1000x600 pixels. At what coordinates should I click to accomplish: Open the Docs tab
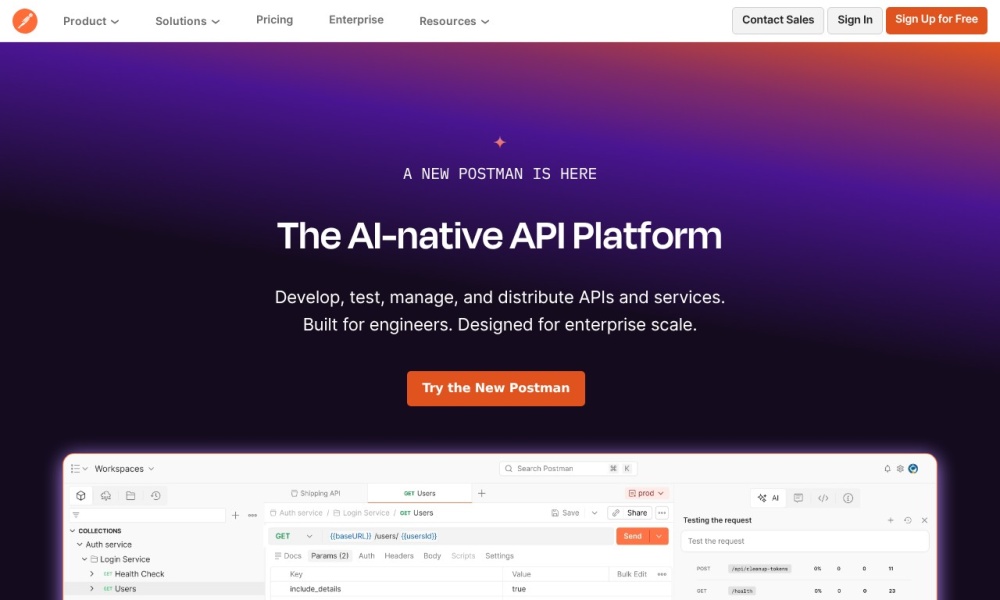pyautogui.click(x=288, y=556)
